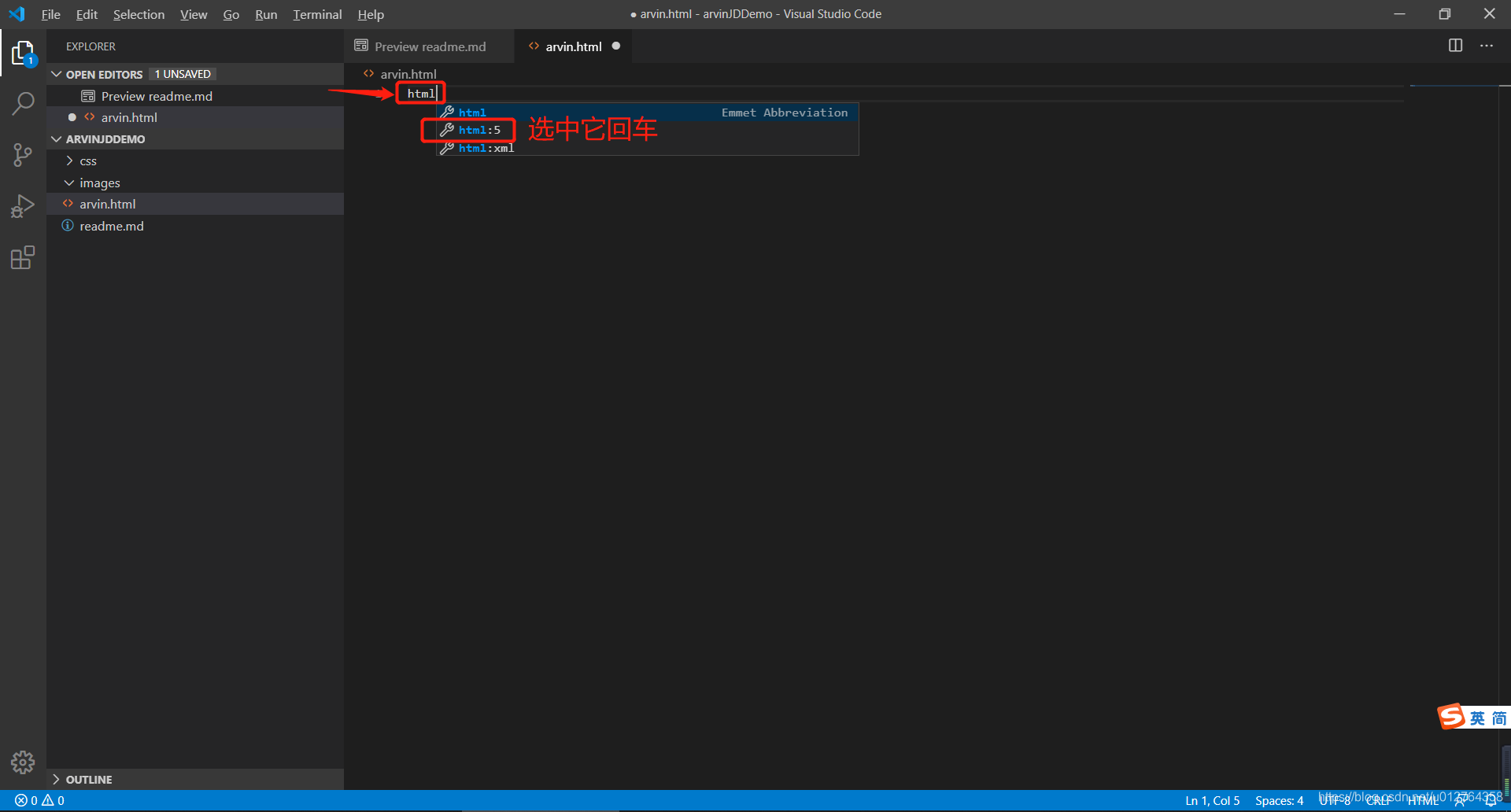This screenshot has height=812, width=1511.
Task: Click the UTF-8 encoding indicator
Action: (x=1335, y=800)
